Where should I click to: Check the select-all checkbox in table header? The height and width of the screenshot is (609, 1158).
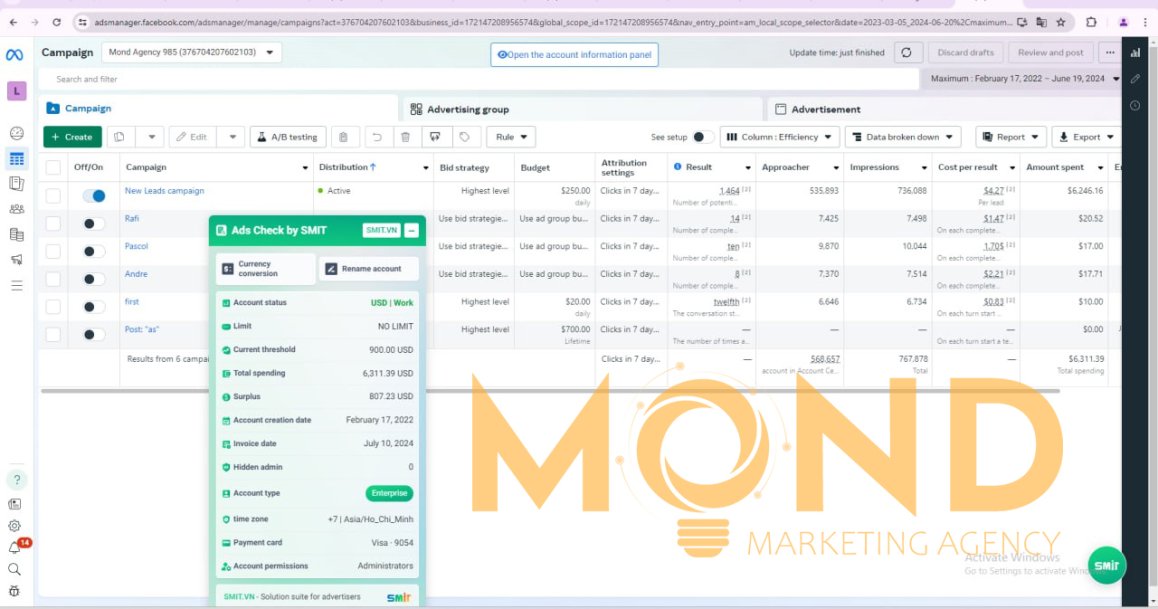pyautogui.click(x=53, y=168)
